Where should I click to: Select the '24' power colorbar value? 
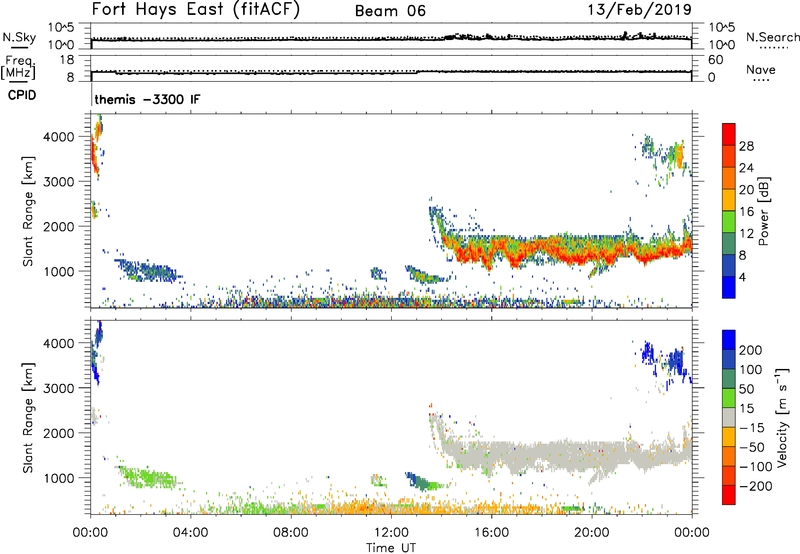coord(746,168)
